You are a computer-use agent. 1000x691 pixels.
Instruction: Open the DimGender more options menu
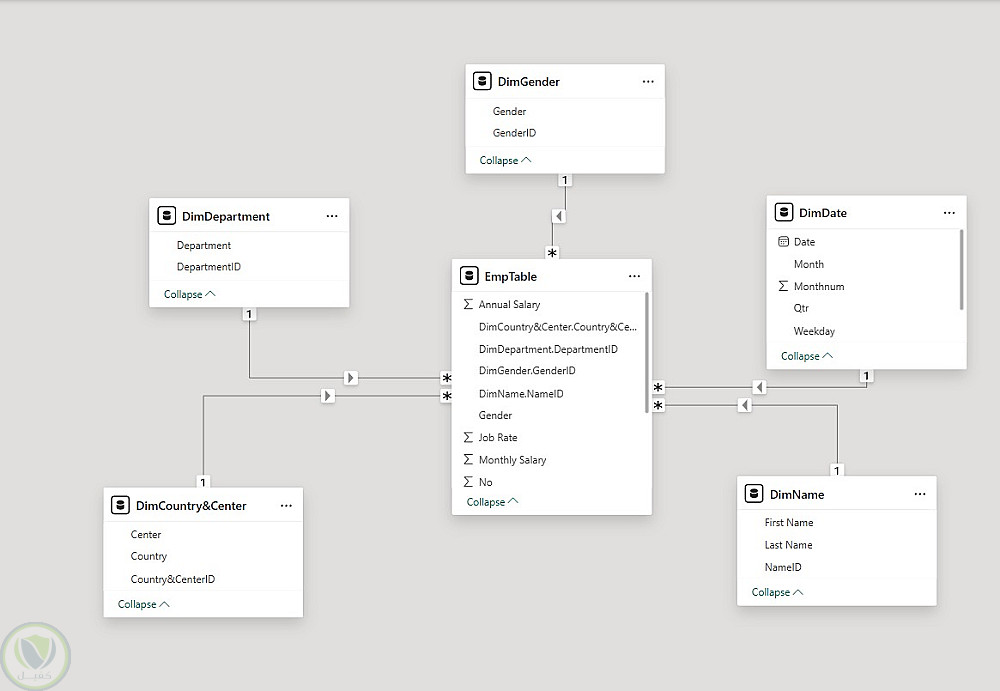pyautogui.click(x=648, y=82)
